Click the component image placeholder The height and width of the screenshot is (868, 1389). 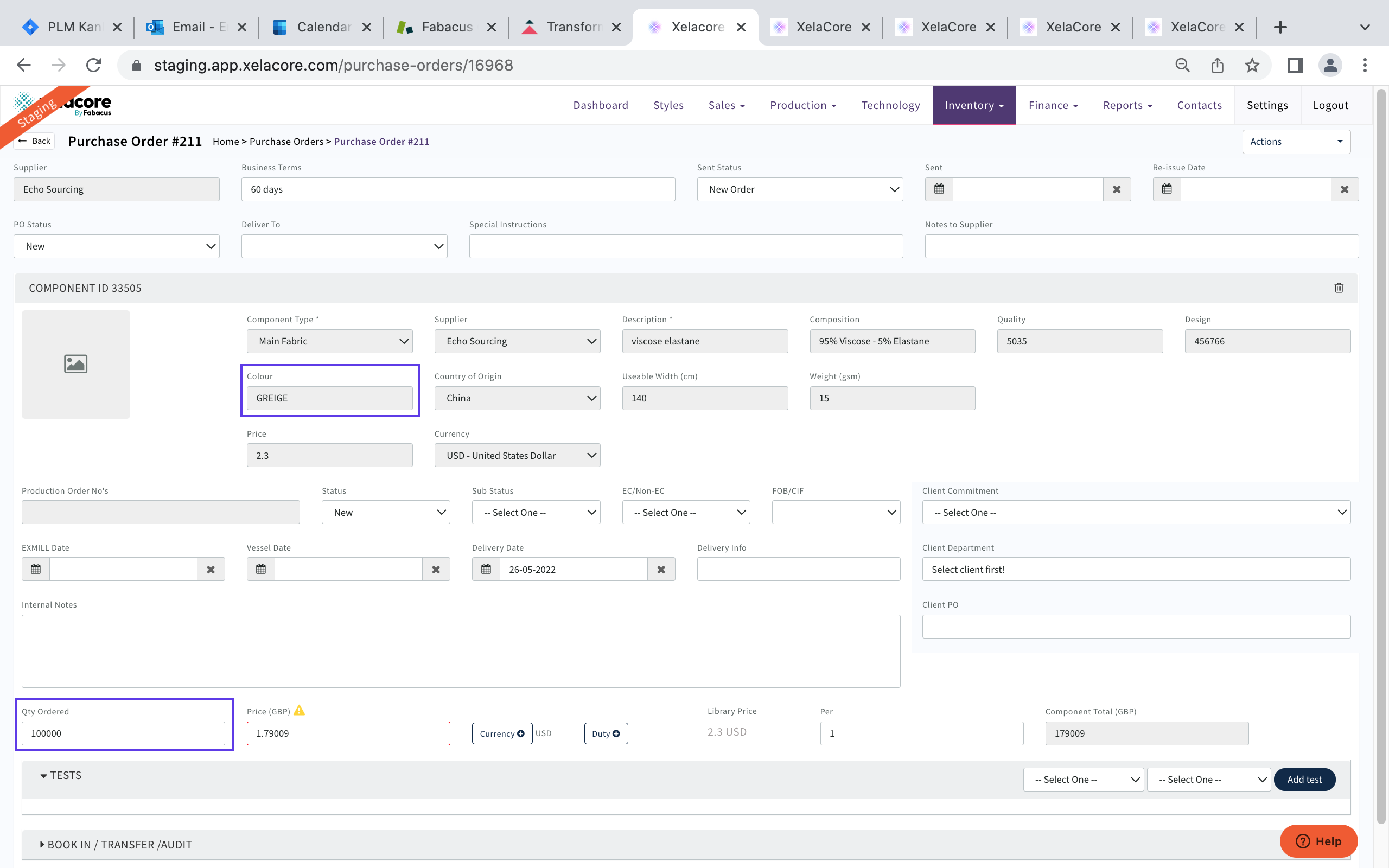76,364
